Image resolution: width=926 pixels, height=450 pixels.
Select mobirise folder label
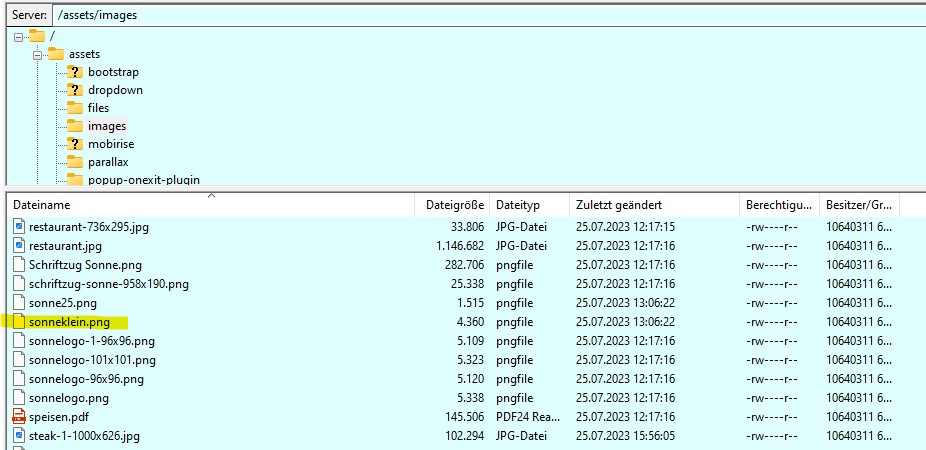[x=111, y=144]
